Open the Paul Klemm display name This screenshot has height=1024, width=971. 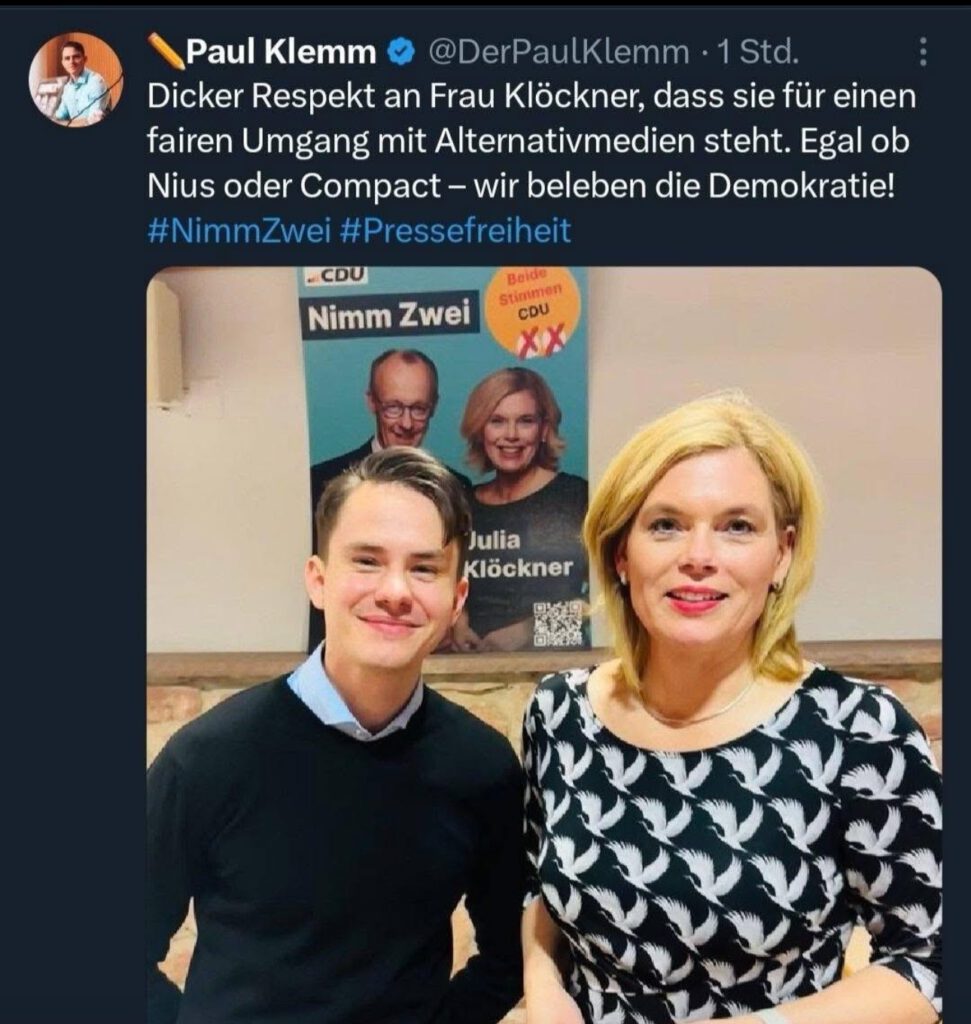coord(281,52)
